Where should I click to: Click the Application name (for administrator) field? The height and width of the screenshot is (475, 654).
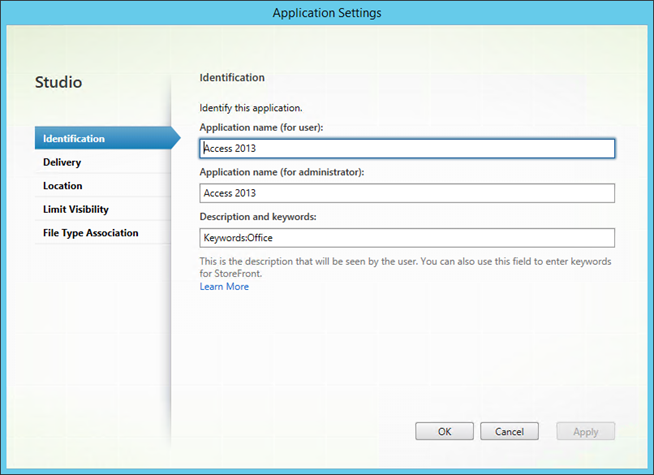pos(407,193)
